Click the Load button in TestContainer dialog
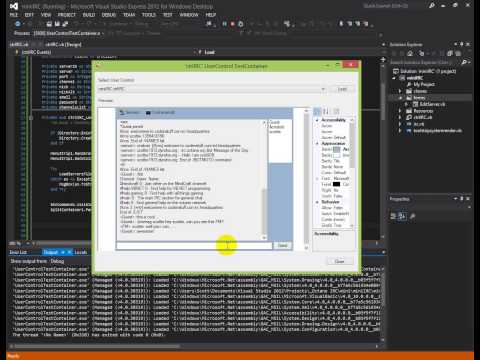 pos(342,89)
